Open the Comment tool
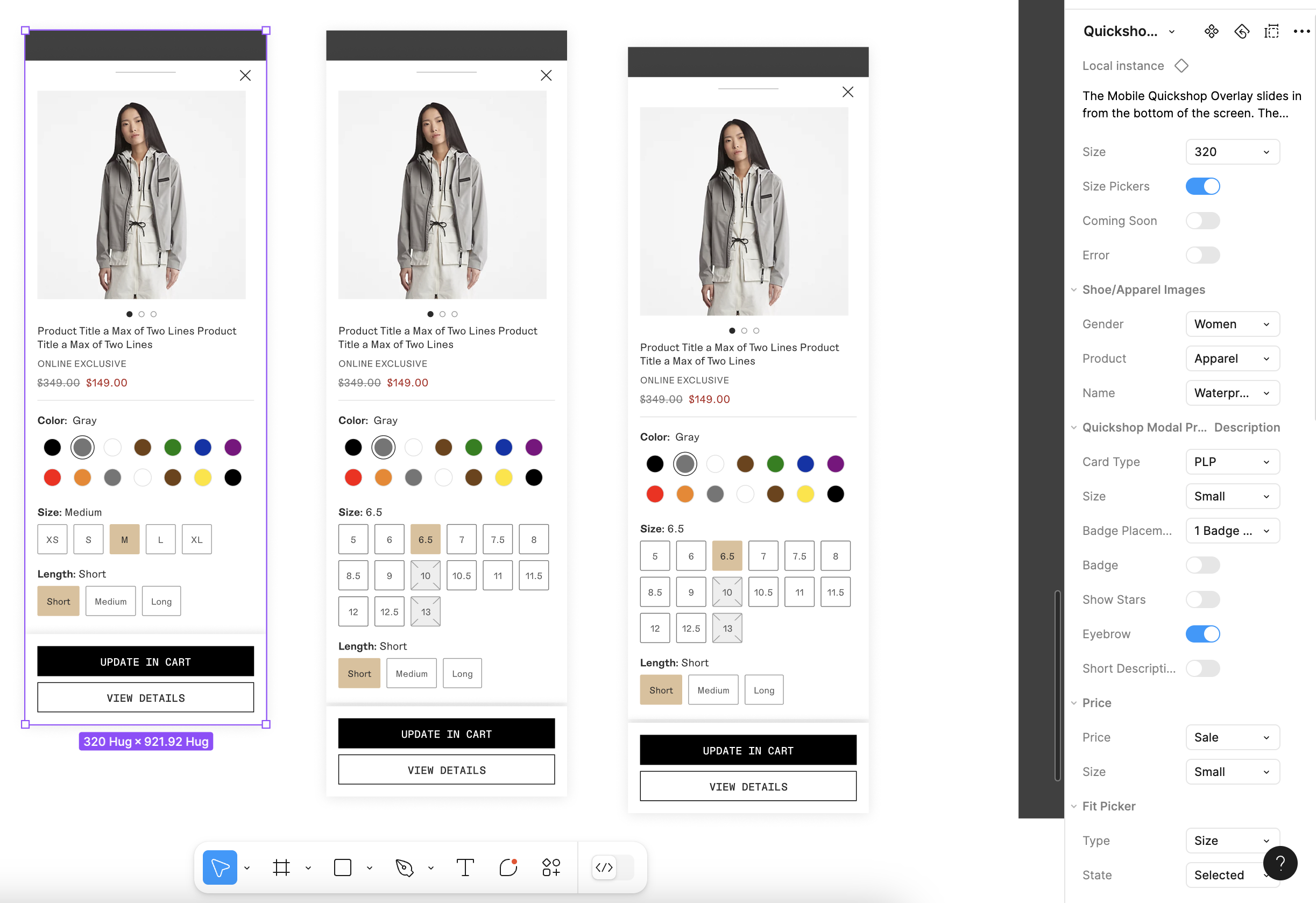 [x=508, y=867]
